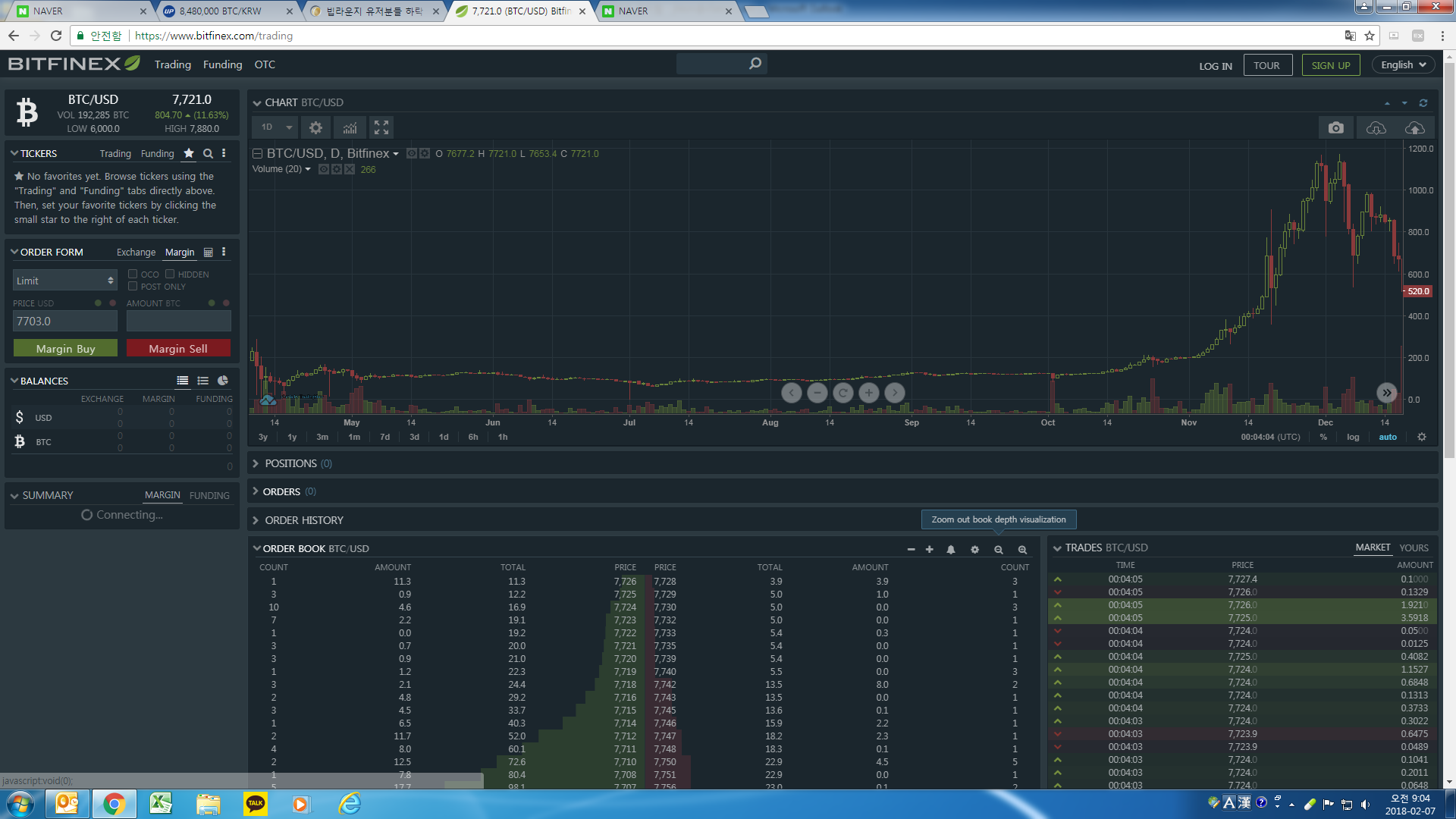Click the cloud download chart layout icon

1376,127
